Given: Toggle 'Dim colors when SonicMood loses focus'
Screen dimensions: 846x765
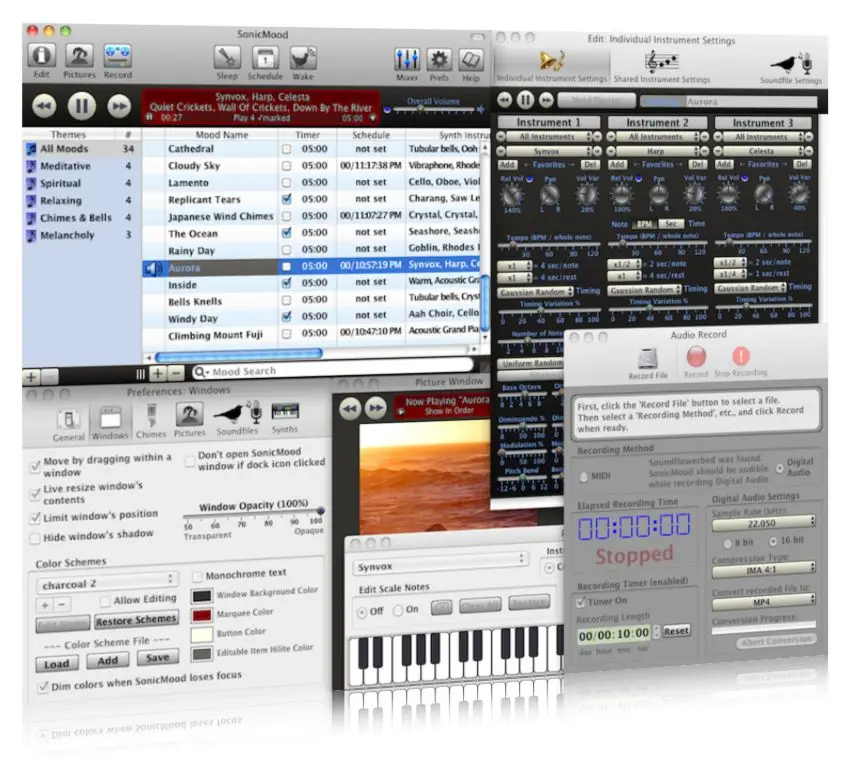Looking at the screenshot, I should coord(43,687).
